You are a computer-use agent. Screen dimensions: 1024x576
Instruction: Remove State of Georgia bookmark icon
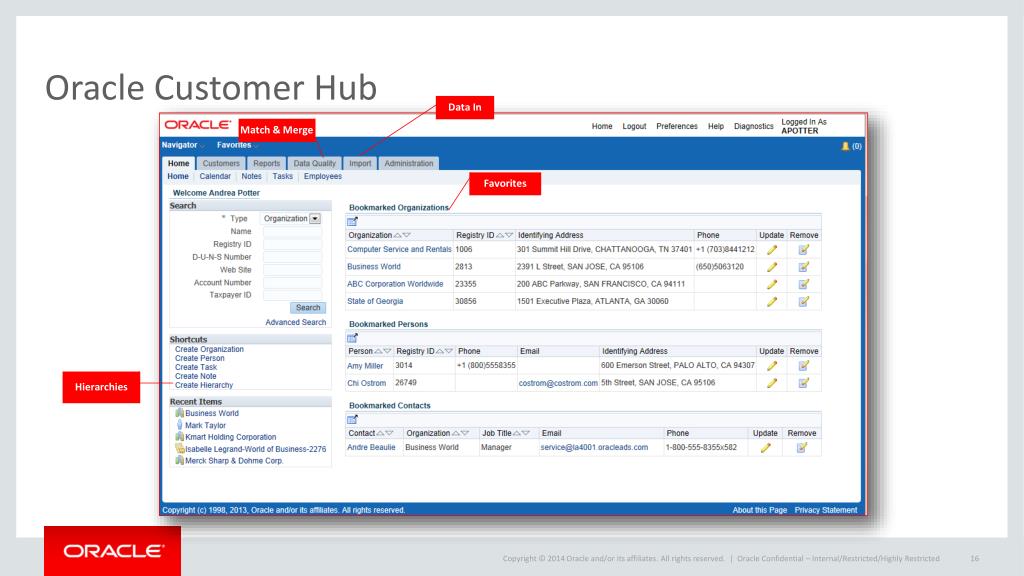(804, 302)
